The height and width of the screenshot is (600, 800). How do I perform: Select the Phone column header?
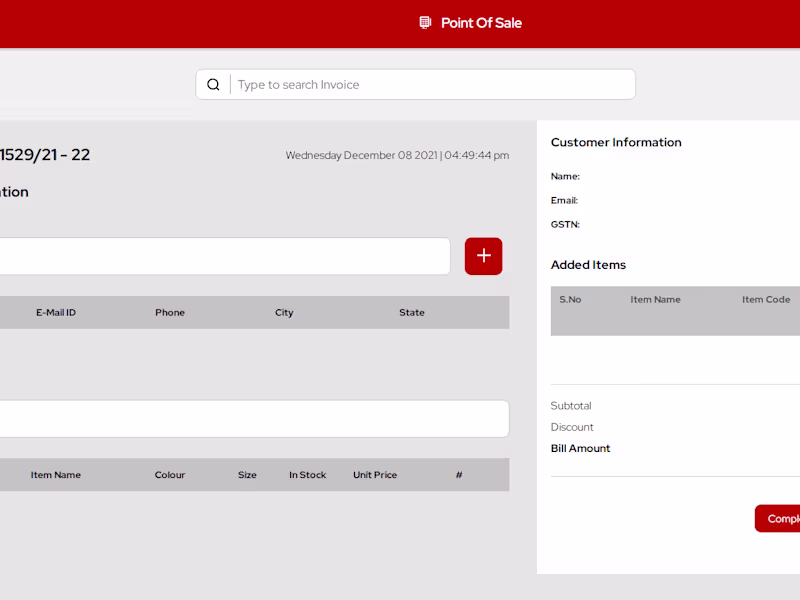pos(170,313)
